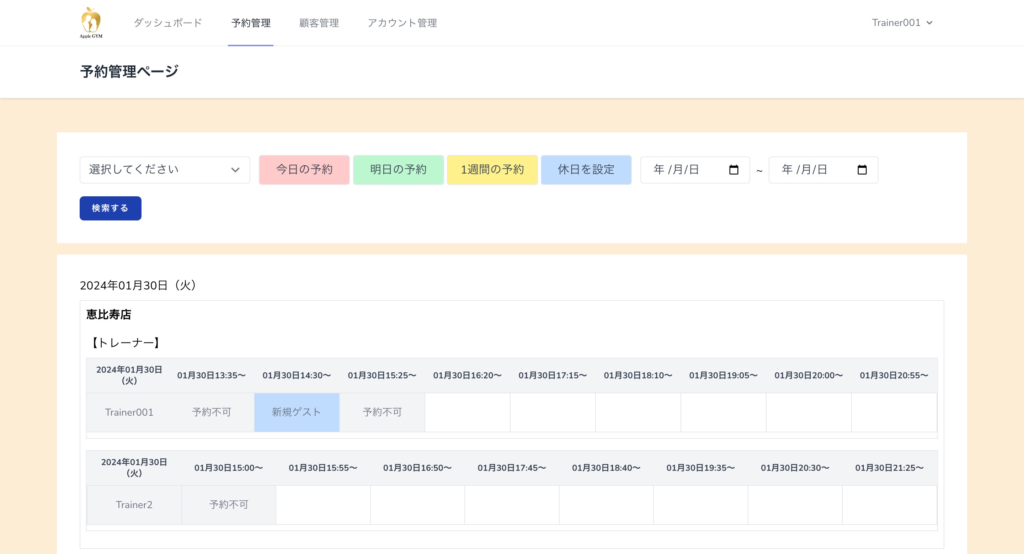The width and height of the screenshot is (1024, 554).
Task: Open calendar picker on start date field
Action: coord(734,170)
